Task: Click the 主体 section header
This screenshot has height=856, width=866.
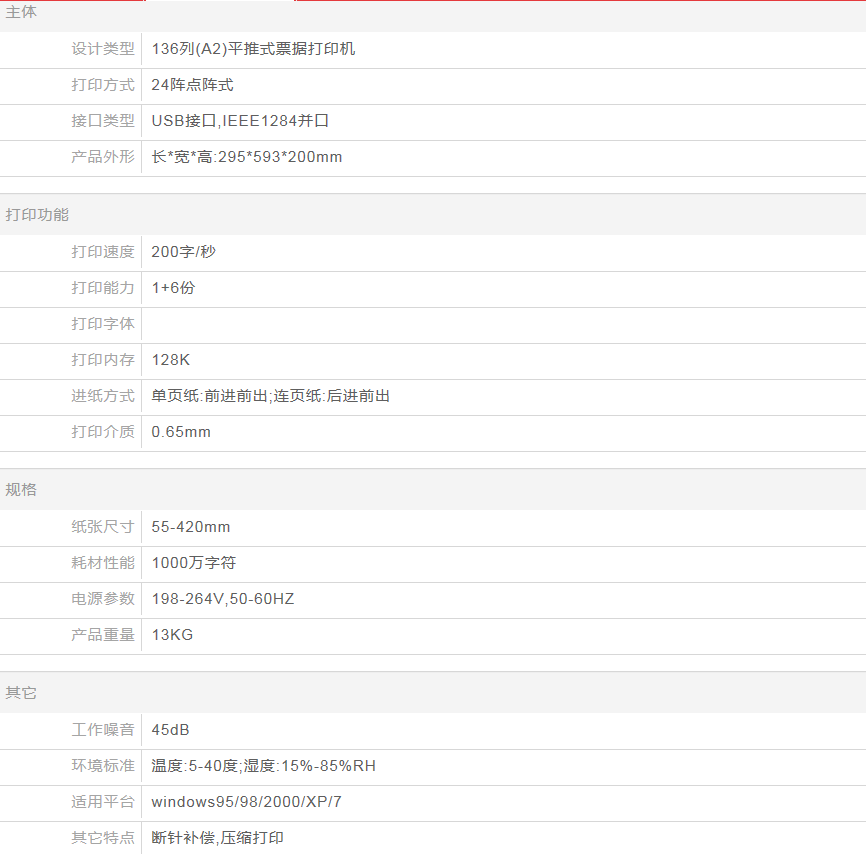Action: (x=22, y=13)
